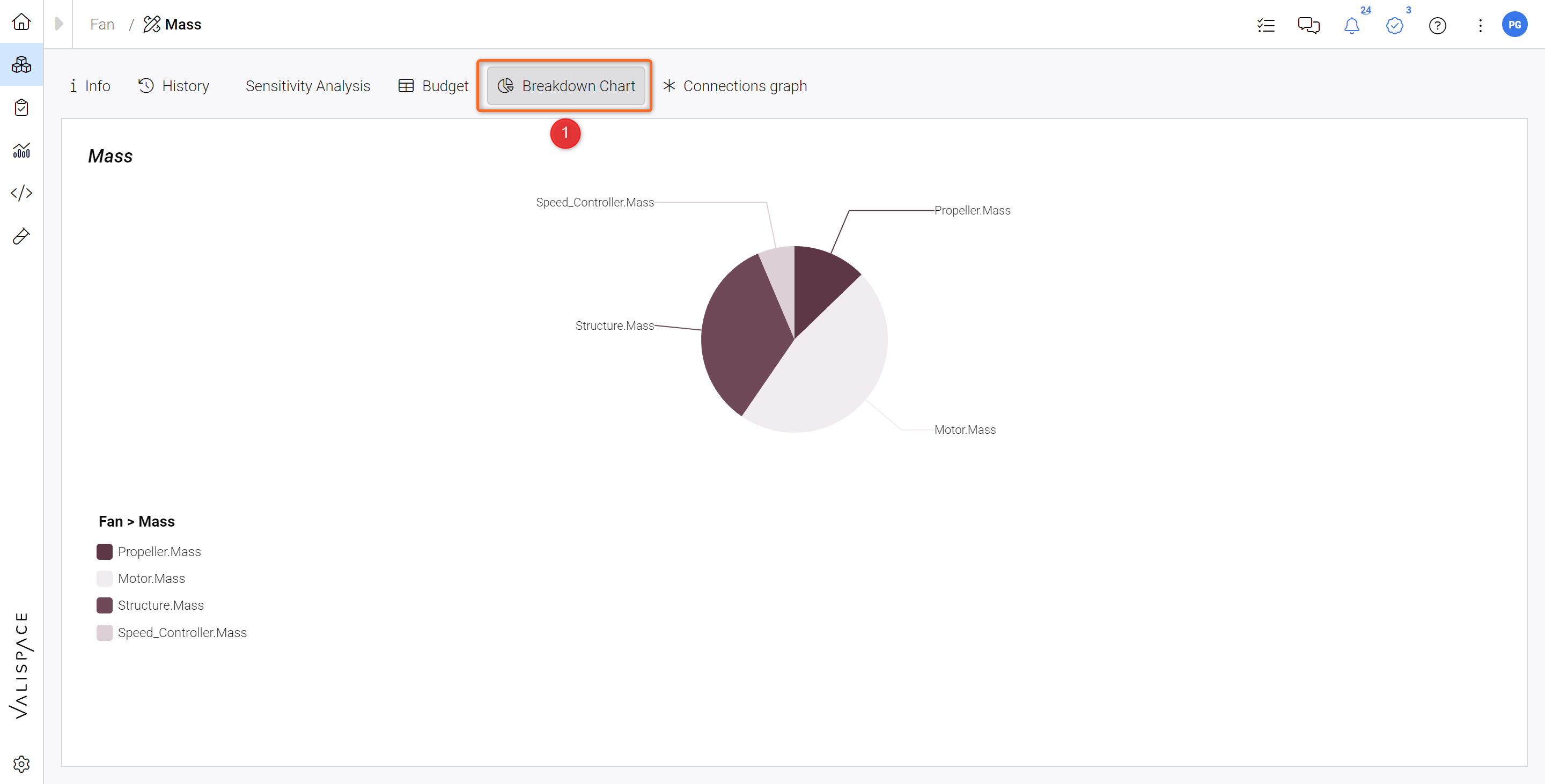Image resolution: width=1545 pixels, height=784 pixels.
Task: Switch to the Budget tab
Action: [433, 86]
